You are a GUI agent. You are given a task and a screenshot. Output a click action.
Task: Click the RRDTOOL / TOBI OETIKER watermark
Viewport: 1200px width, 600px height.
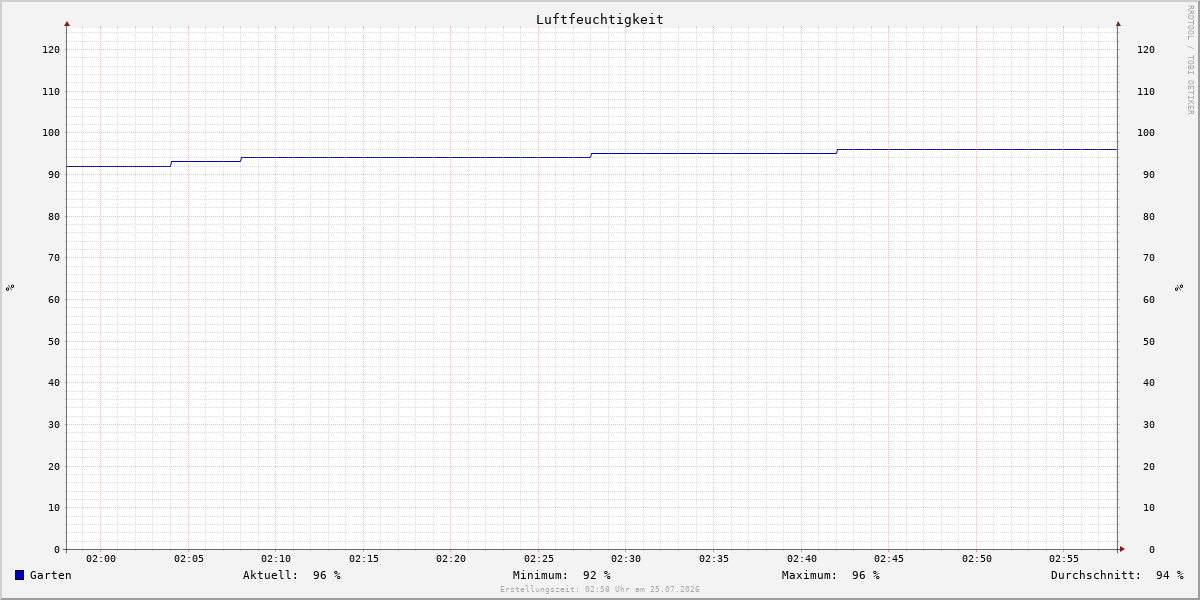coord(1190,60)
